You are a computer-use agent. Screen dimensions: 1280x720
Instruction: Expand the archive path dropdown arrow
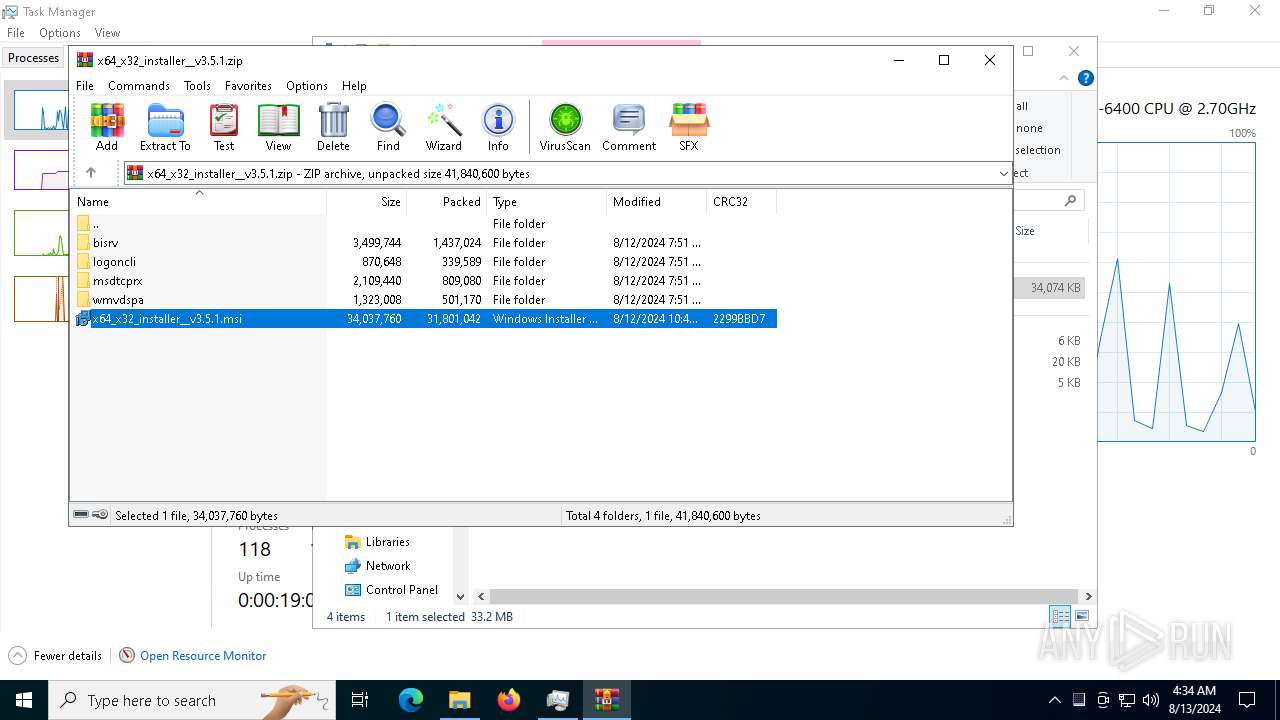pos(1003,174)
